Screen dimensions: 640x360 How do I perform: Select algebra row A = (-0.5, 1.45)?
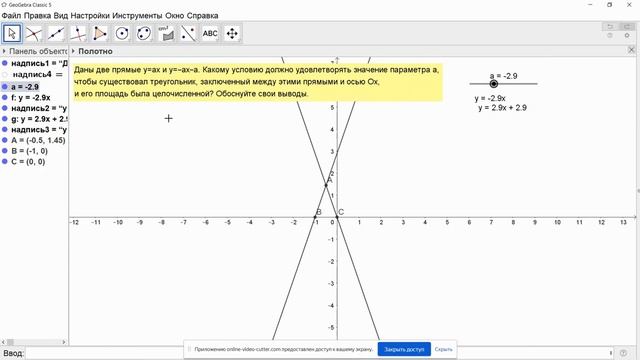tap(38, 140)
